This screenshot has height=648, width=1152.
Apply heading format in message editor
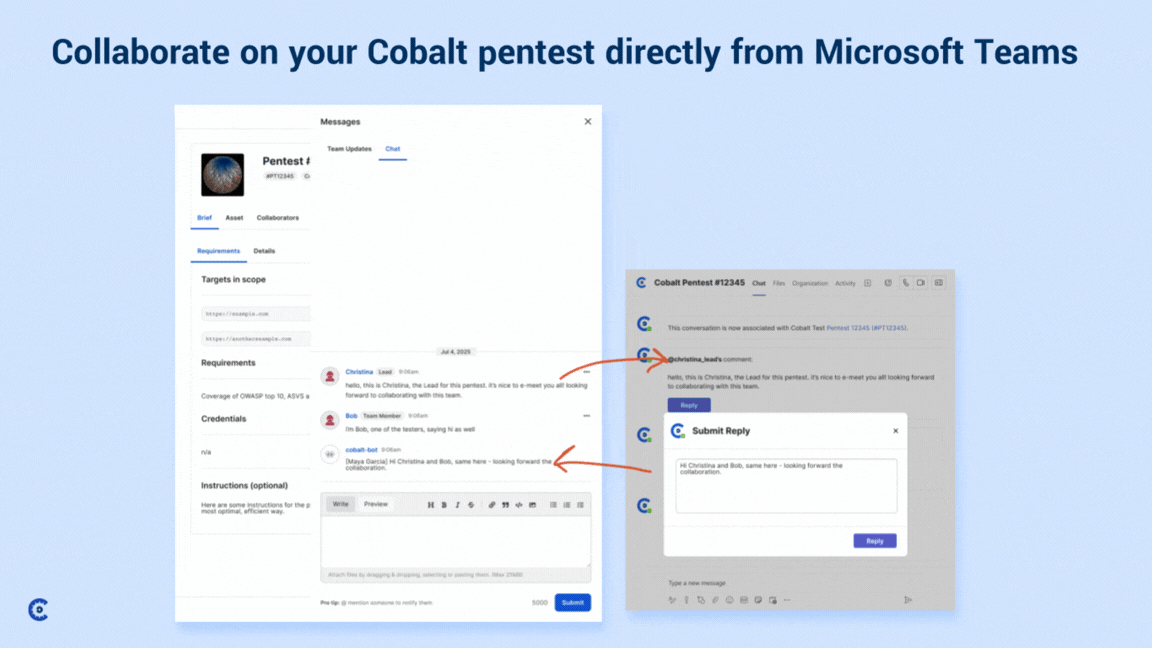pos(431,505)
